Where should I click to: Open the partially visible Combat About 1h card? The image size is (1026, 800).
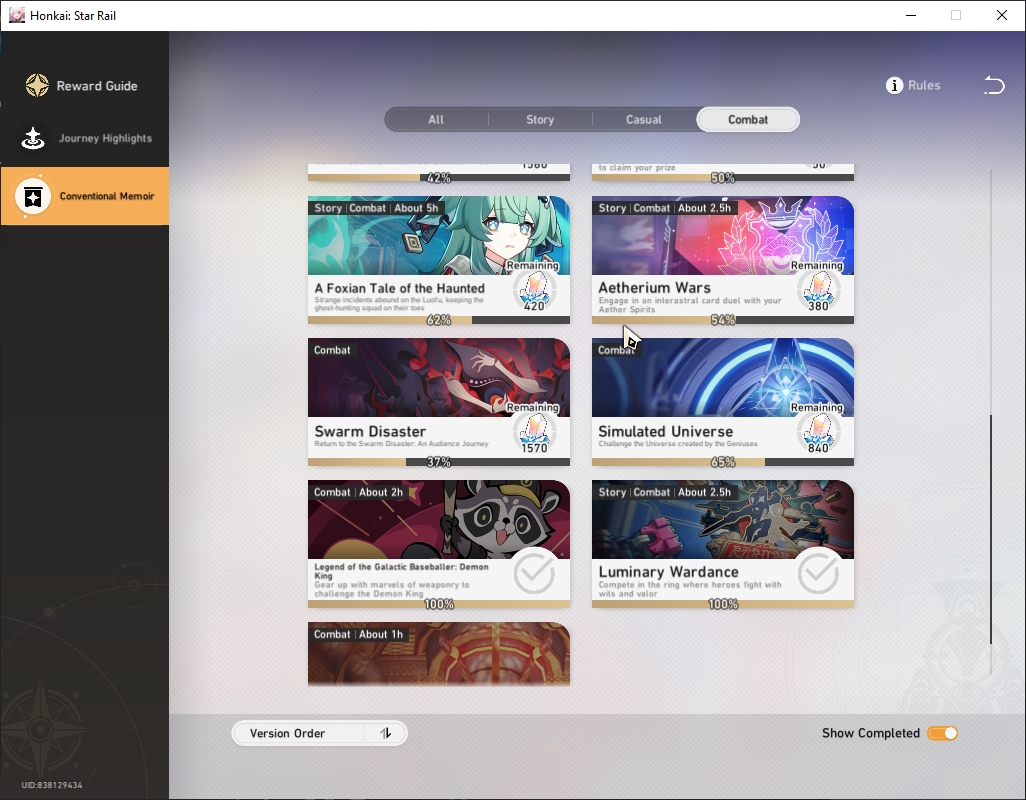(x=438, y=653)
